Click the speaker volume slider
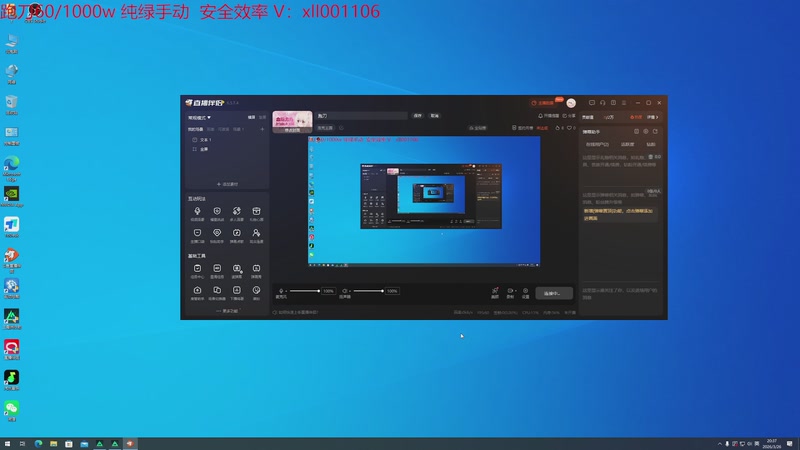800x450 pixels. coord(368,291)
